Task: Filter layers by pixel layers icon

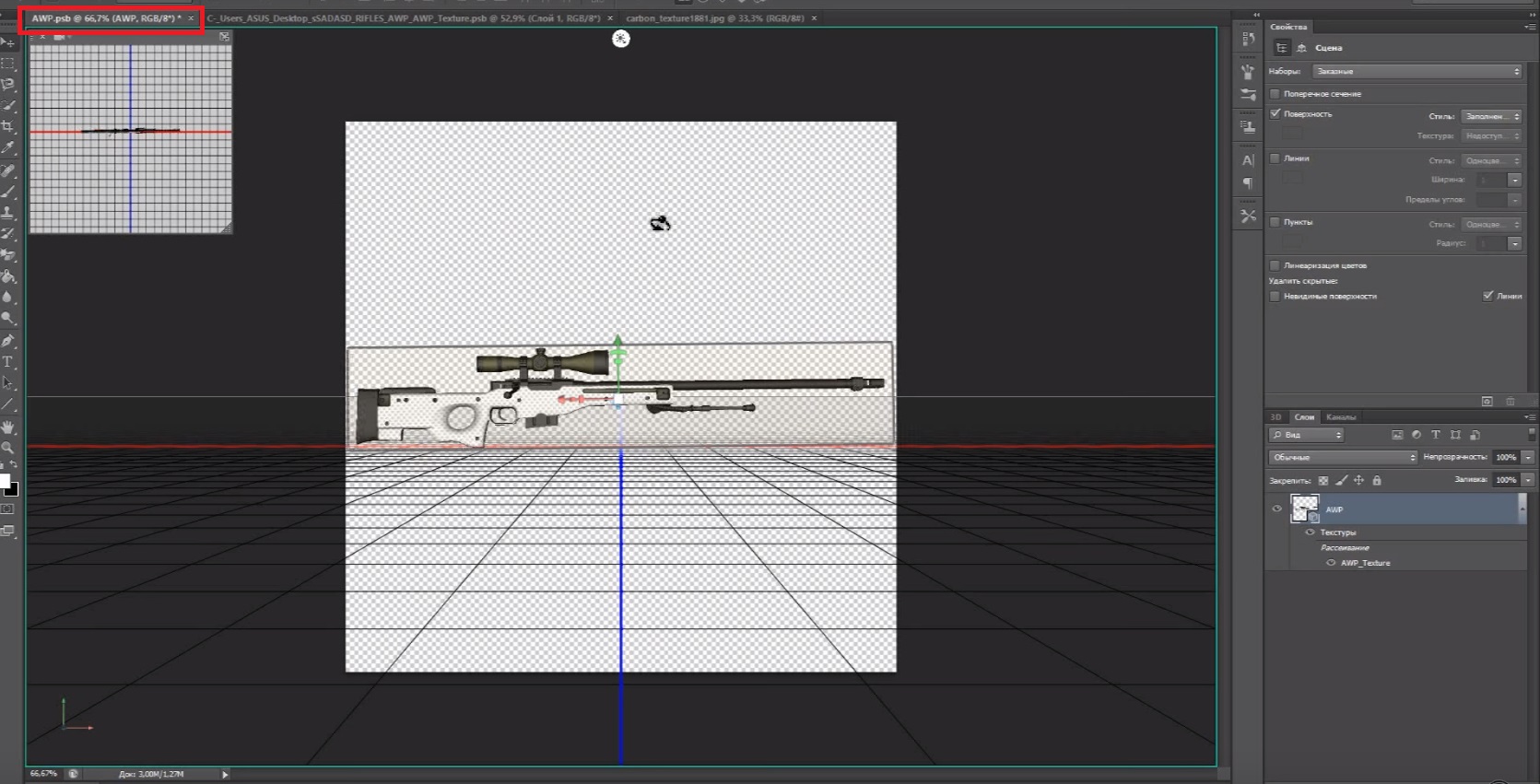Action: (1397, 435)
